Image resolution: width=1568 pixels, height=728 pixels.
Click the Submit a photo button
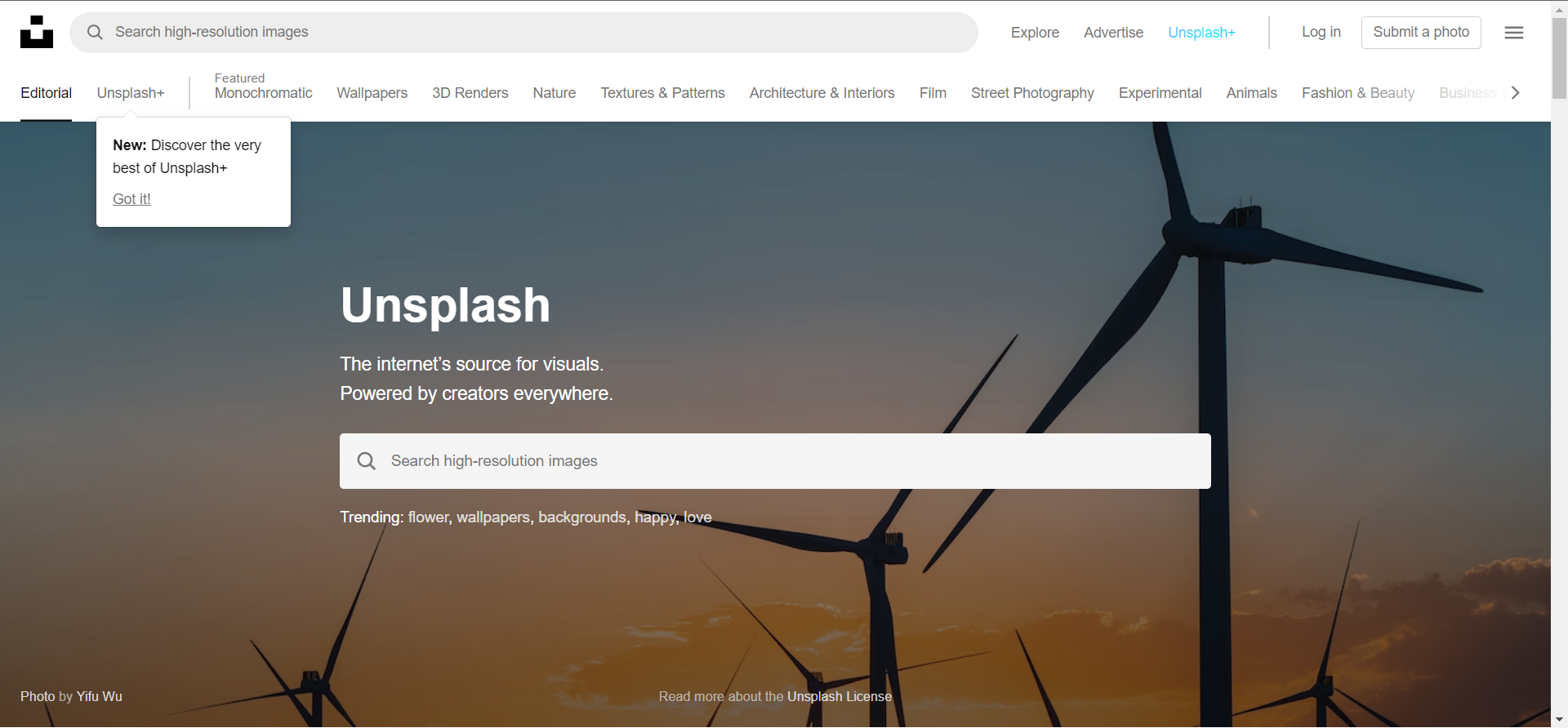(1421, 33)
